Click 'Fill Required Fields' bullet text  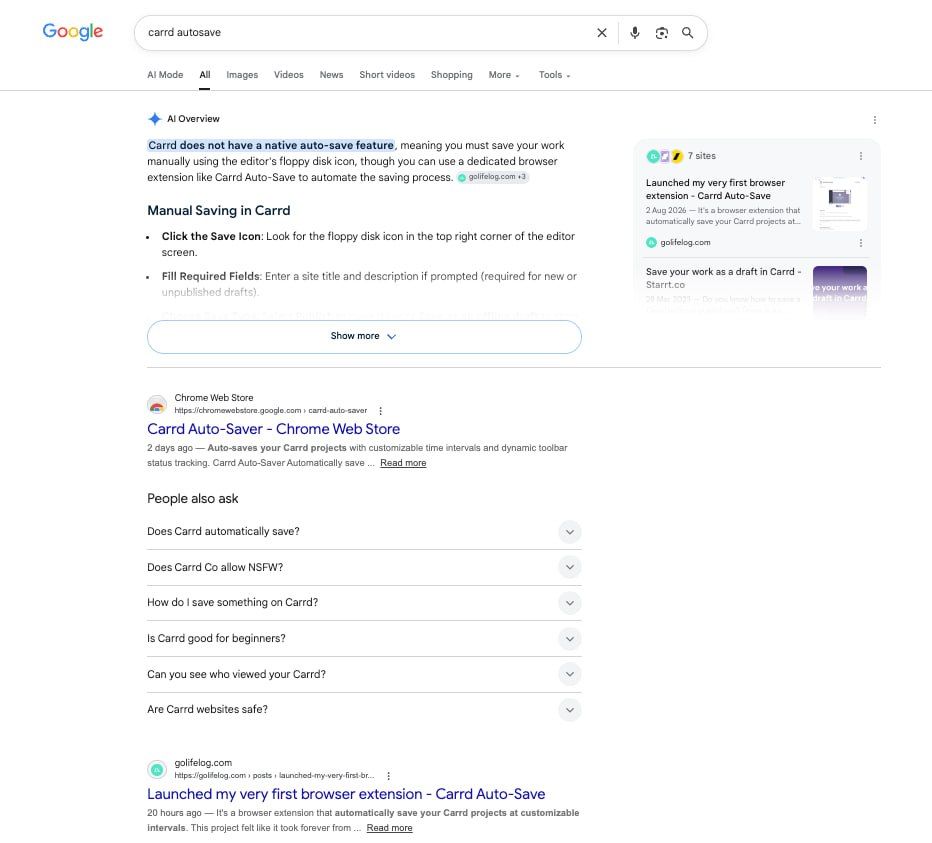(x=210, y=276)
